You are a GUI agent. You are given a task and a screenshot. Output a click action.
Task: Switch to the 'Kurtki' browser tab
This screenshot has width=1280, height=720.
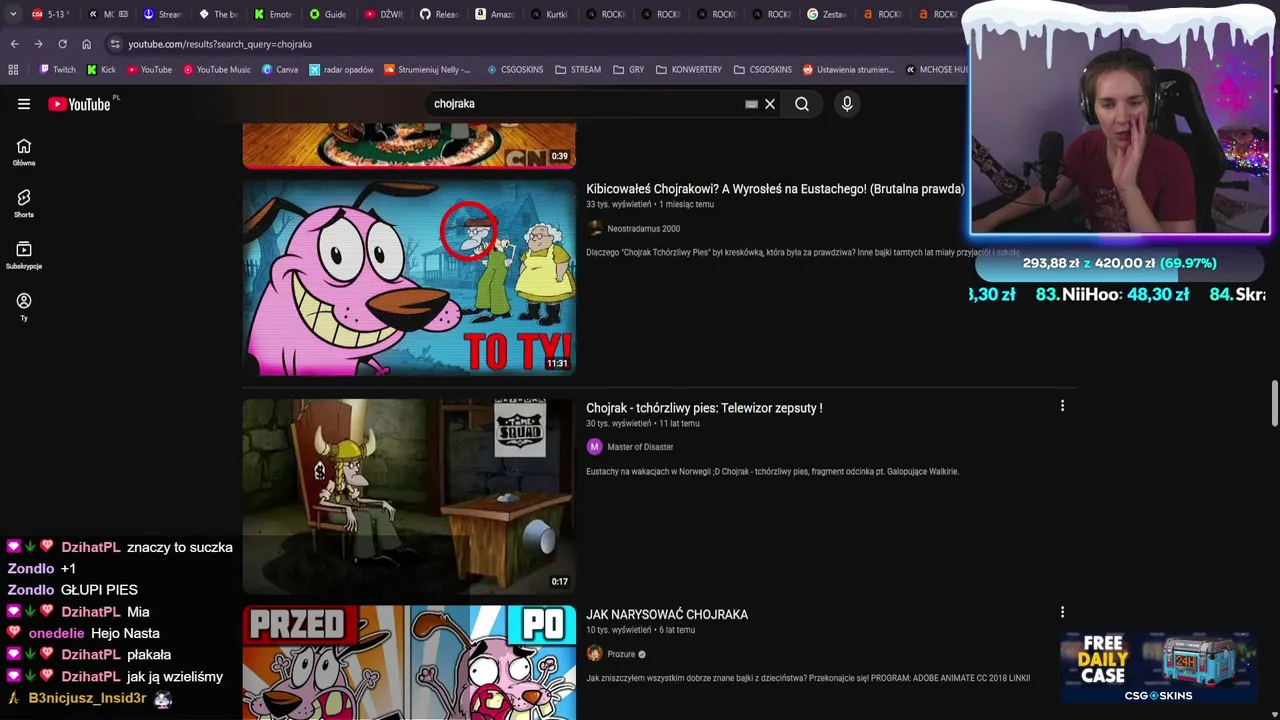pyautogui.click(x=549, y=14)
